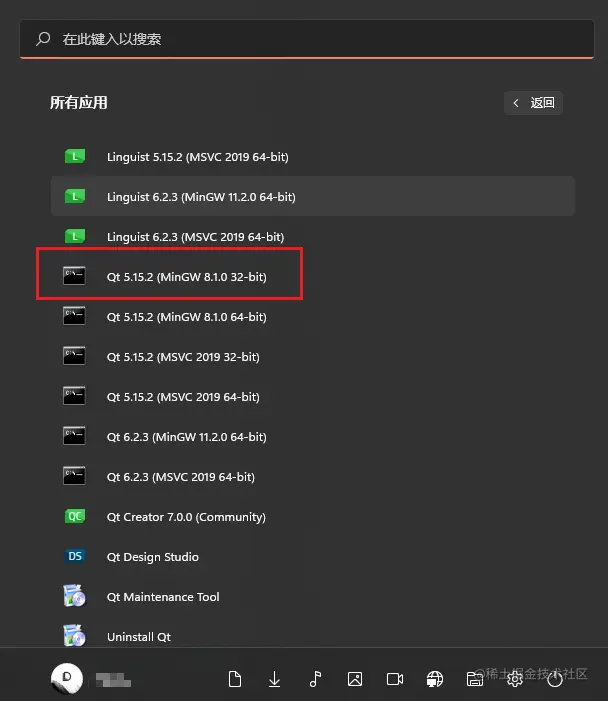The height and width of the screenshot is (701, 608).
Task: Click the DS Qt Design Studio icon
Action: 75,556
